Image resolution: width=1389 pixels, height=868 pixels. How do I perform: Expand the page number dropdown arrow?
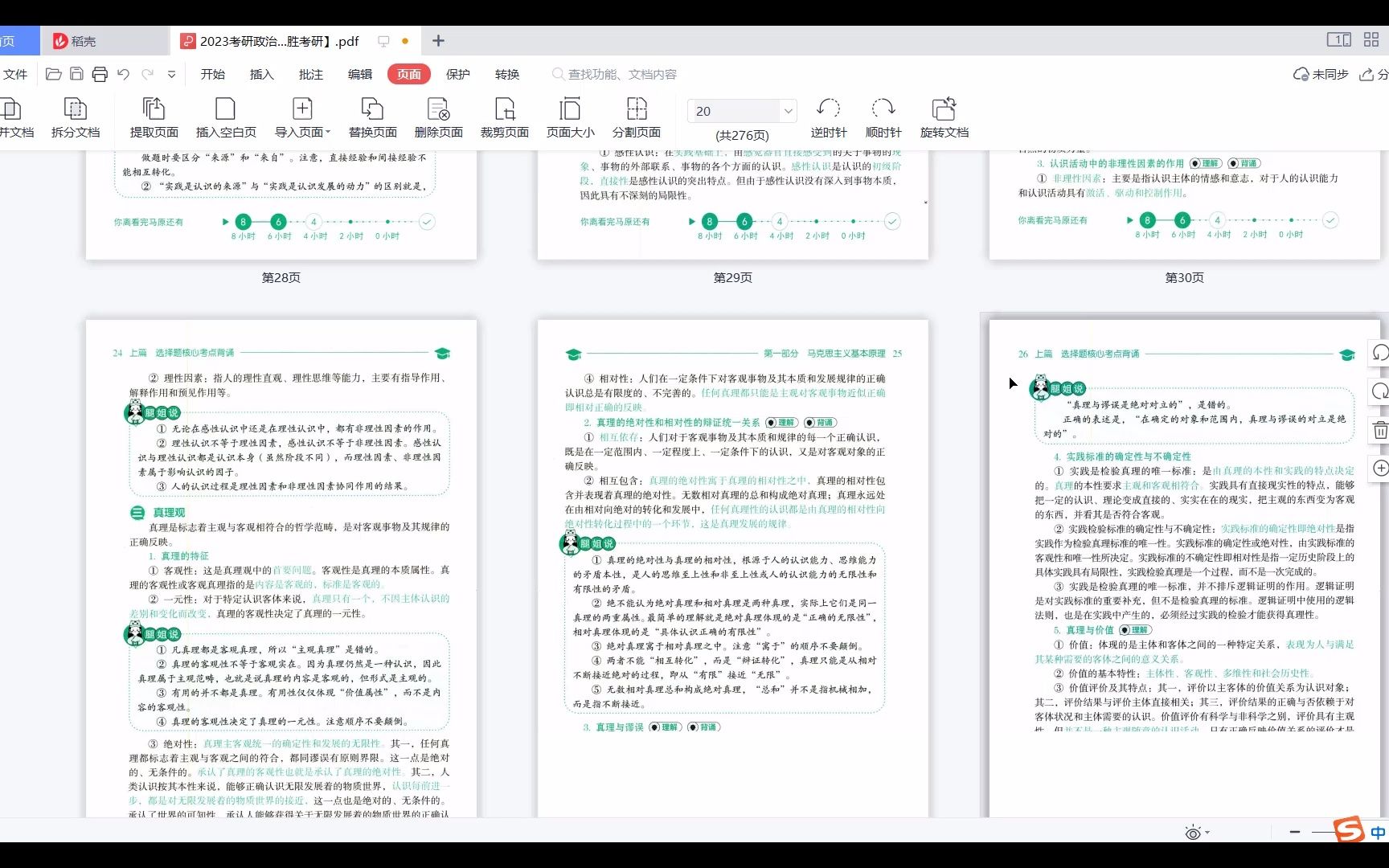[789, 111]
